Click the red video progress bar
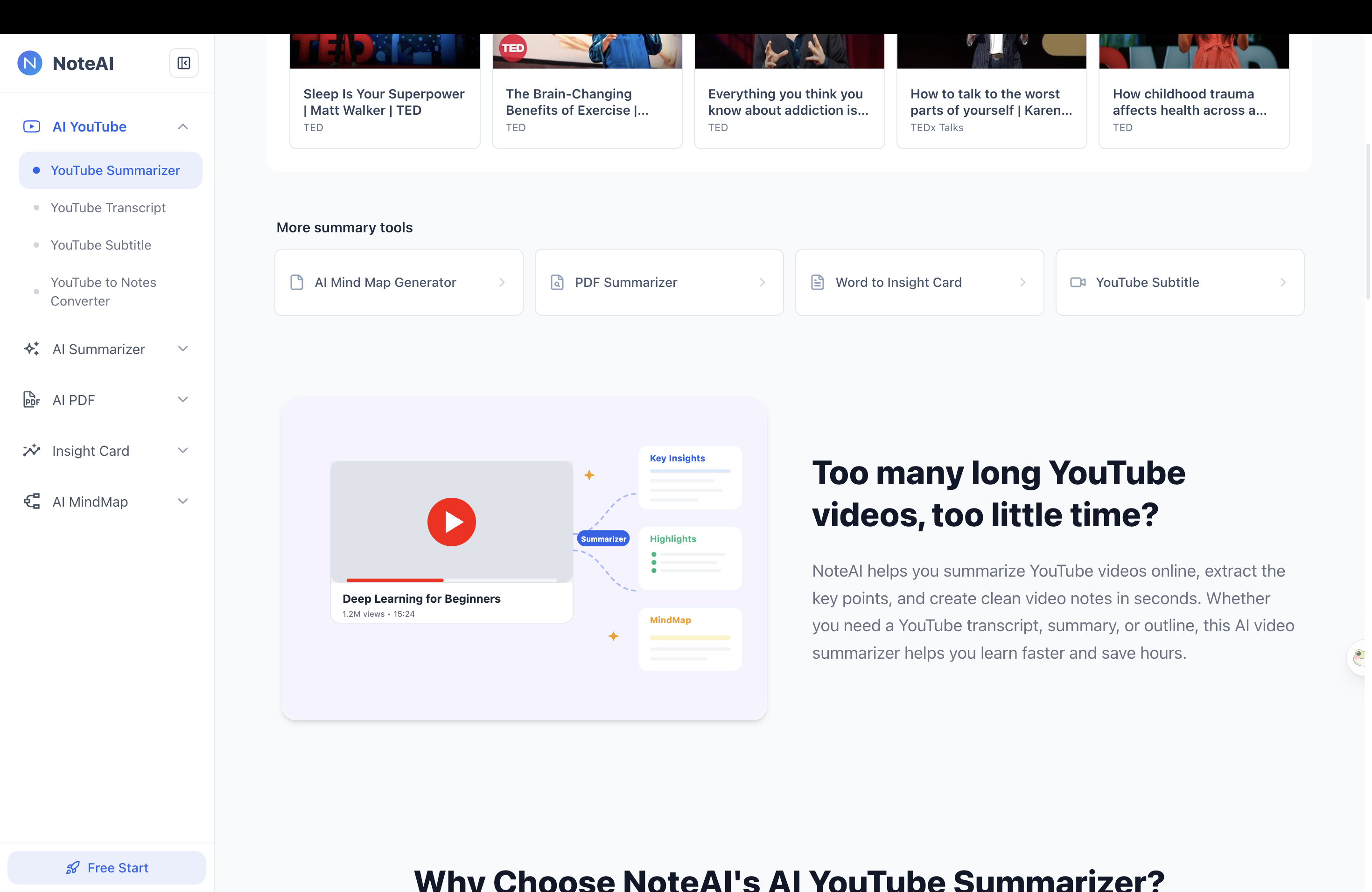Image resolution: width=1372 pixels, height=892 pixels. pyautogui.click(x=395, y=580)
